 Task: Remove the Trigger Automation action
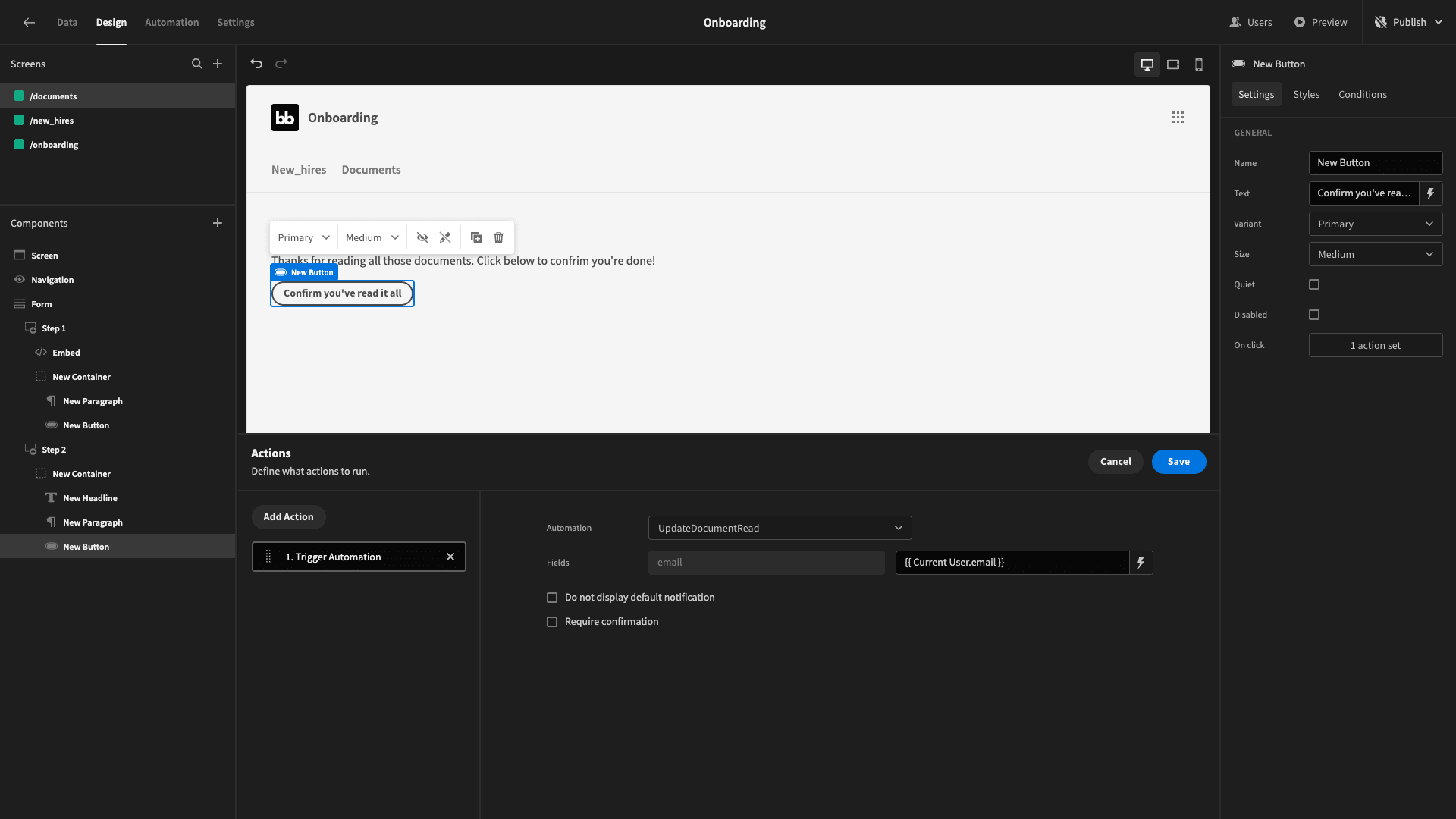coord(450,557)
